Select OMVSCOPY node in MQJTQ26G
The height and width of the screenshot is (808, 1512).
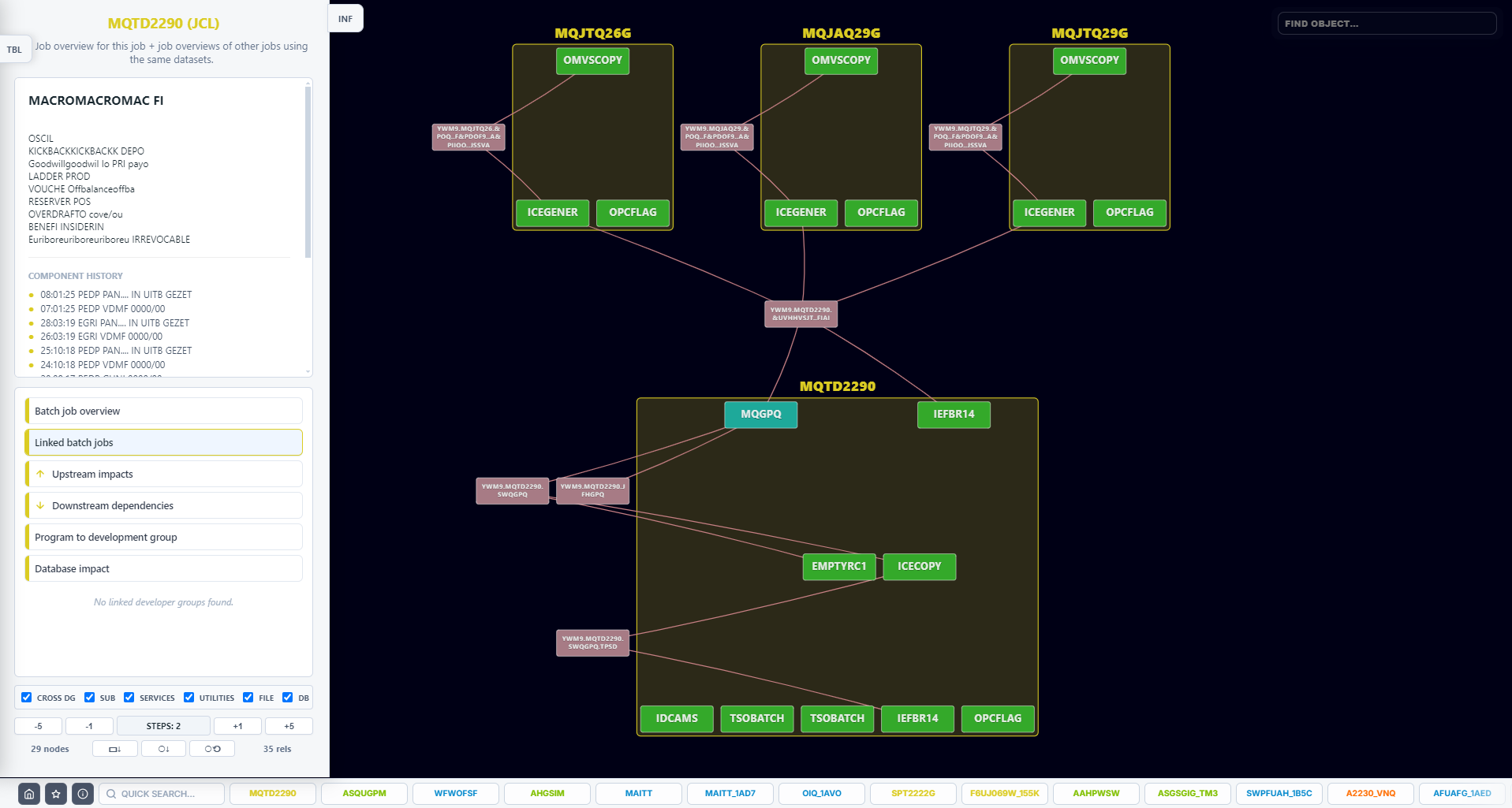pos(593,61)
